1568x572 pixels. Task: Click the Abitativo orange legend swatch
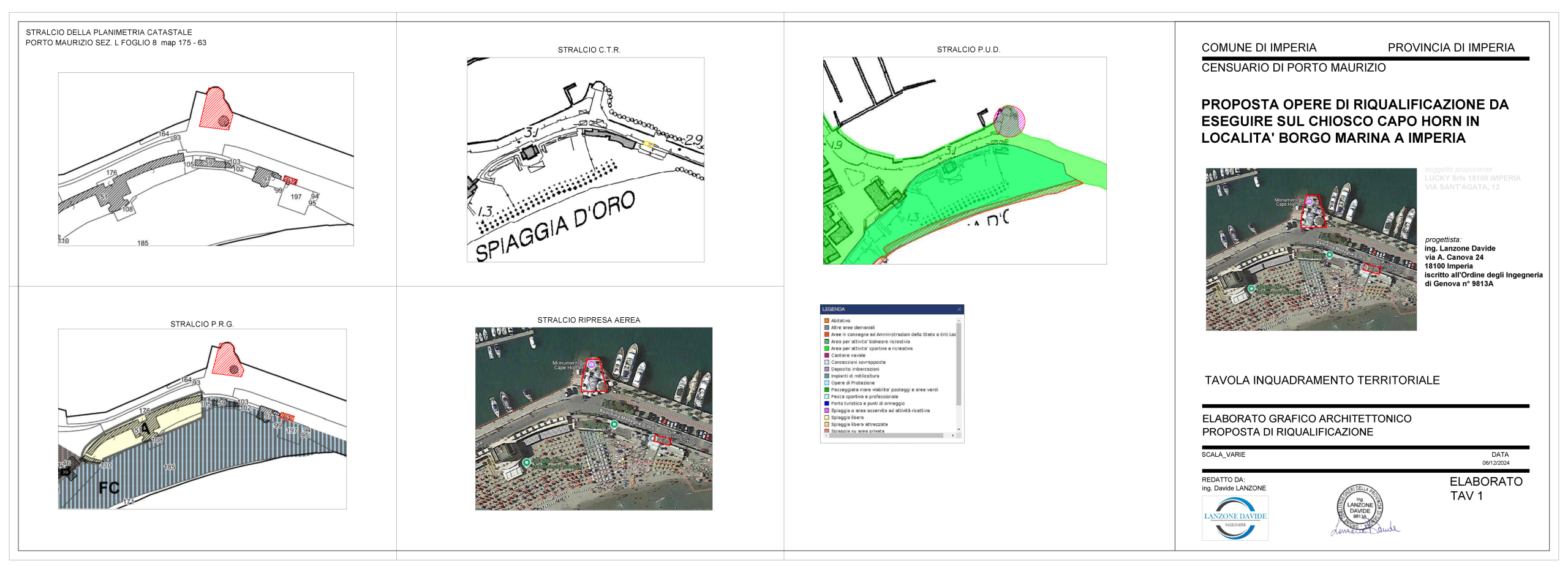[x=826, y=320]
